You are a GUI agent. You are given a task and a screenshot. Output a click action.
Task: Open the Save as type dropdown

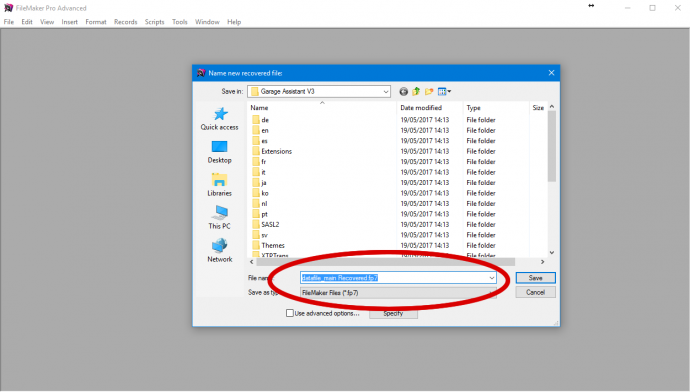pyautogui.click(x=398, y=293)
